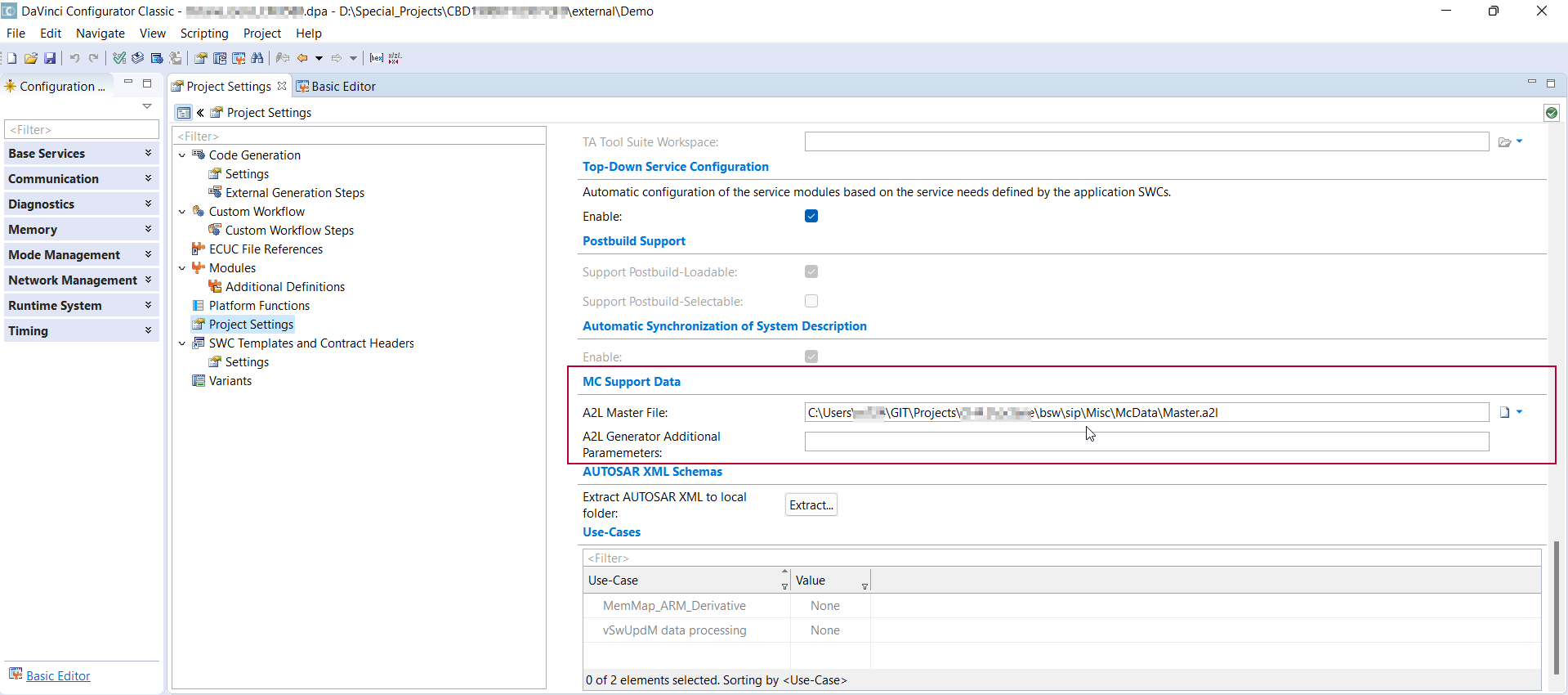Click the Undo arrow icon

(x=74, y=58)
